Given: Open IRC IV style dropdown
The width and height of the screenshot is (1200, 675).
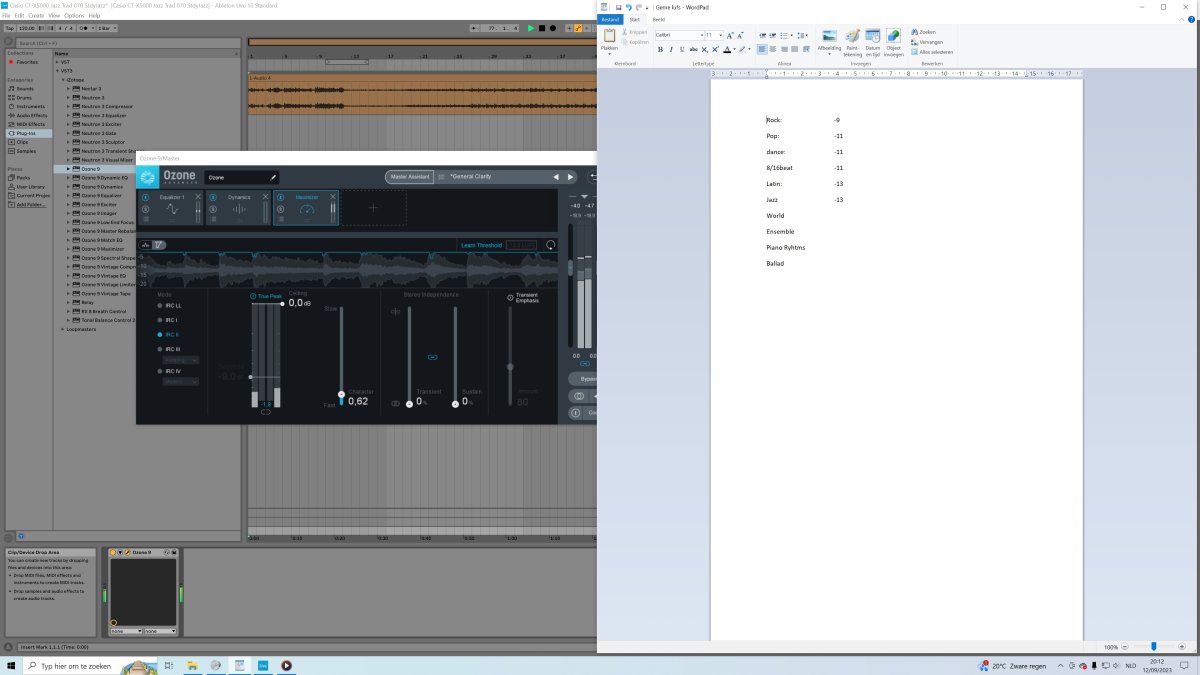Looking at the screenshot, I should click(181, 382).
